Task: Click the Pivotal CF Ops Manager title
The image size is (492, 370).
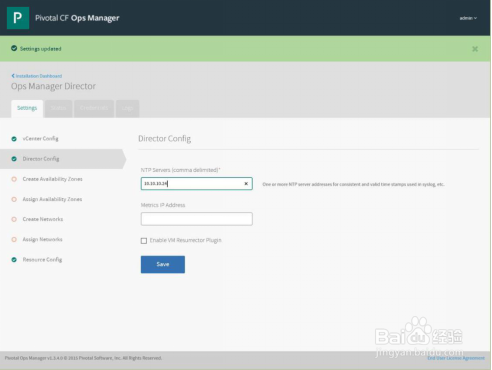Action: click(x=77, y=18)
